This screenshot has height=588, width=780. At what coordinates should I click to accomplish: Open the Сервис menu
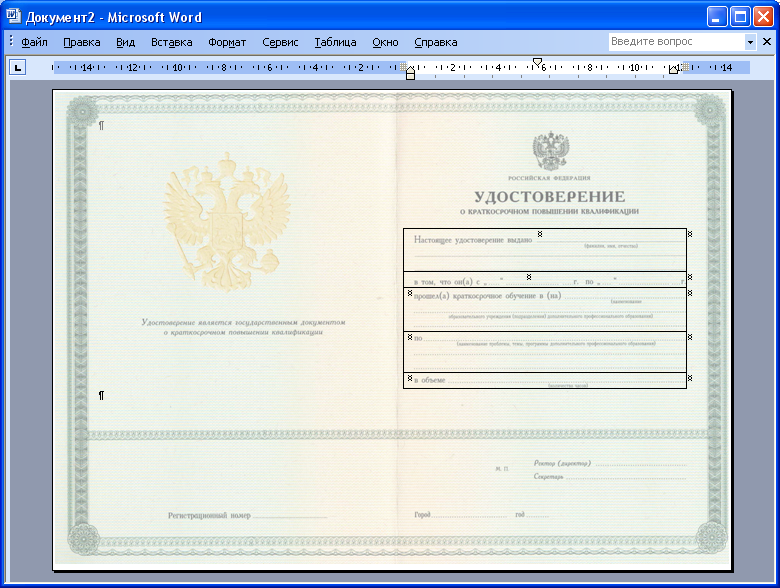(x=280, y=42)
